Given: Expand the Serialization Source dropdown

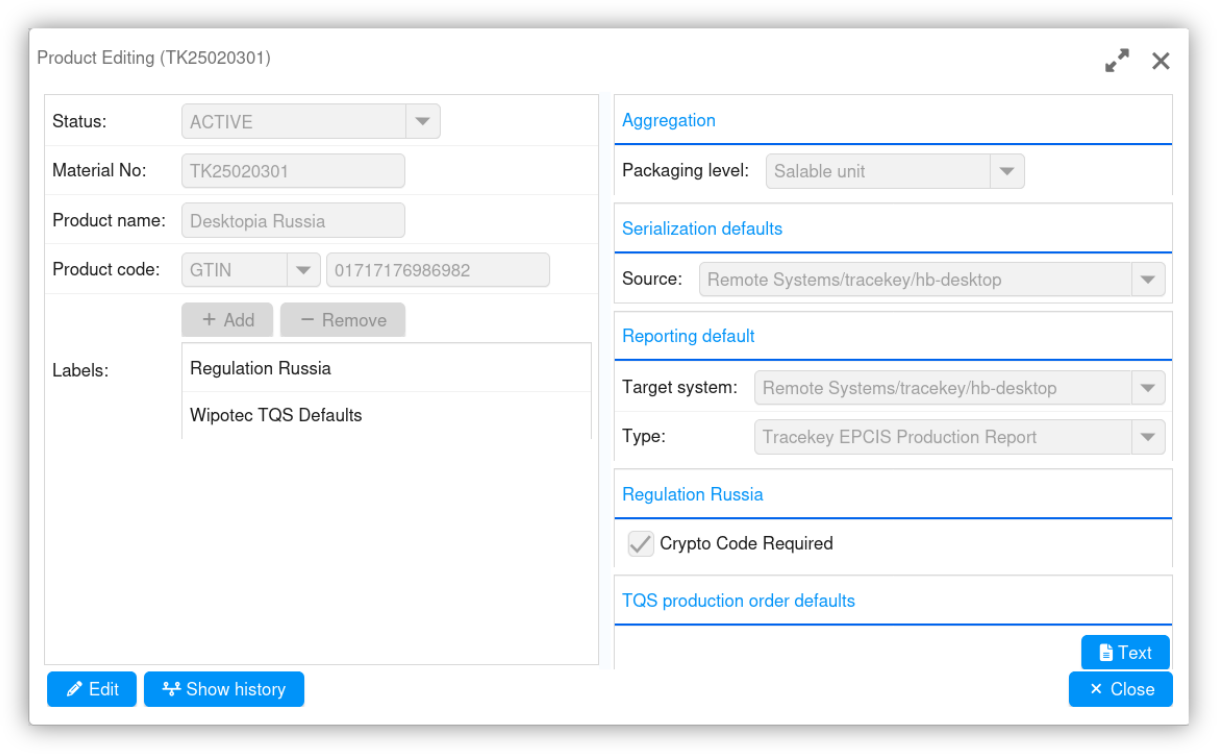Looking at the screenshot, I should (1147, 280).
